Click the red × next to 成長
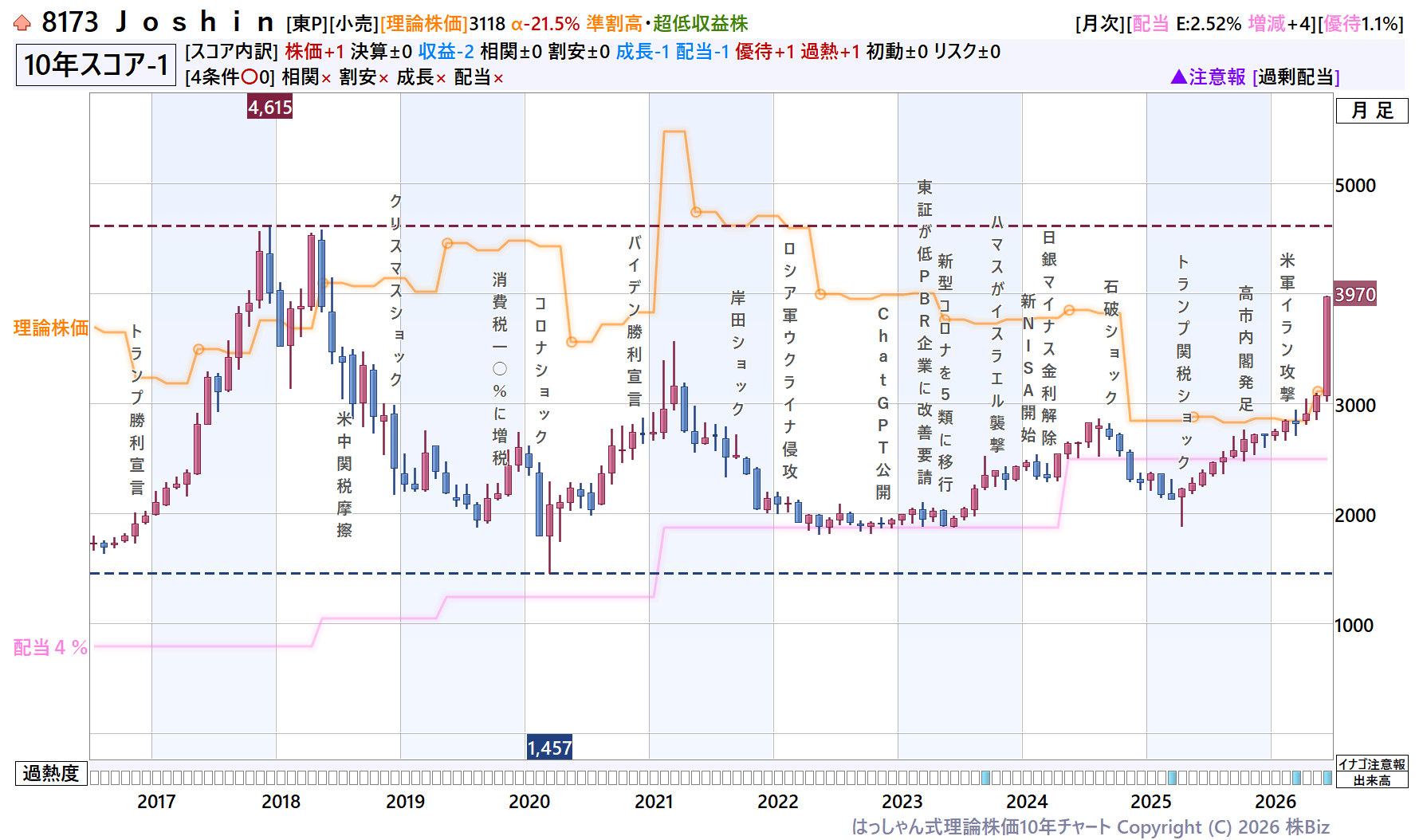This screenshot has width=1419, height=840. tap(441, 78)
